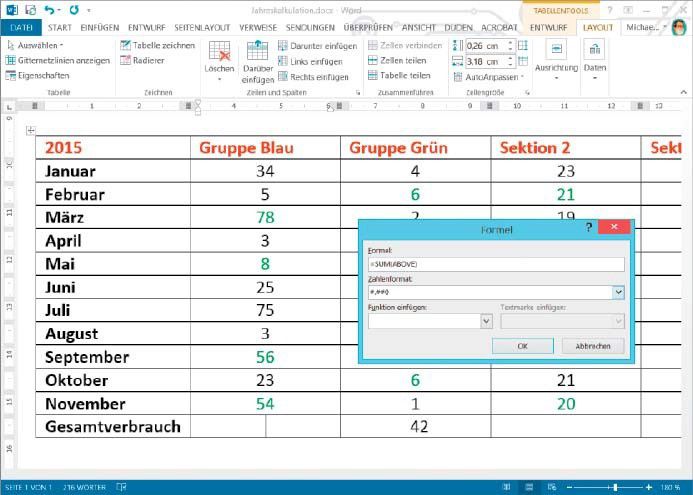
Task: Click Zeilen verteilen icon
Action: point(523,46)
